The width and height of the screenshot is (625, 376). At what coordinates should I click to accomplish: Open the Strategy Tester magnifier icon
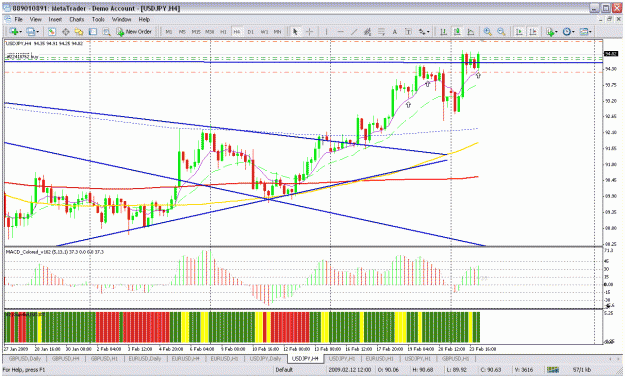point(106,31)
